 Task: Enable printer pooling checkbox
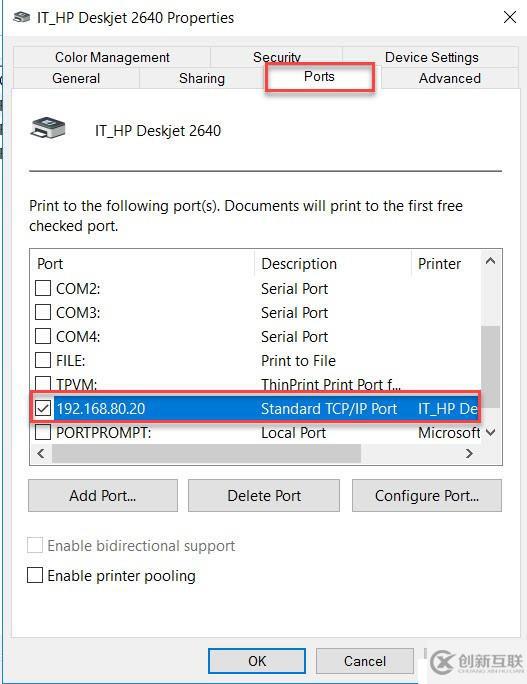35,575
